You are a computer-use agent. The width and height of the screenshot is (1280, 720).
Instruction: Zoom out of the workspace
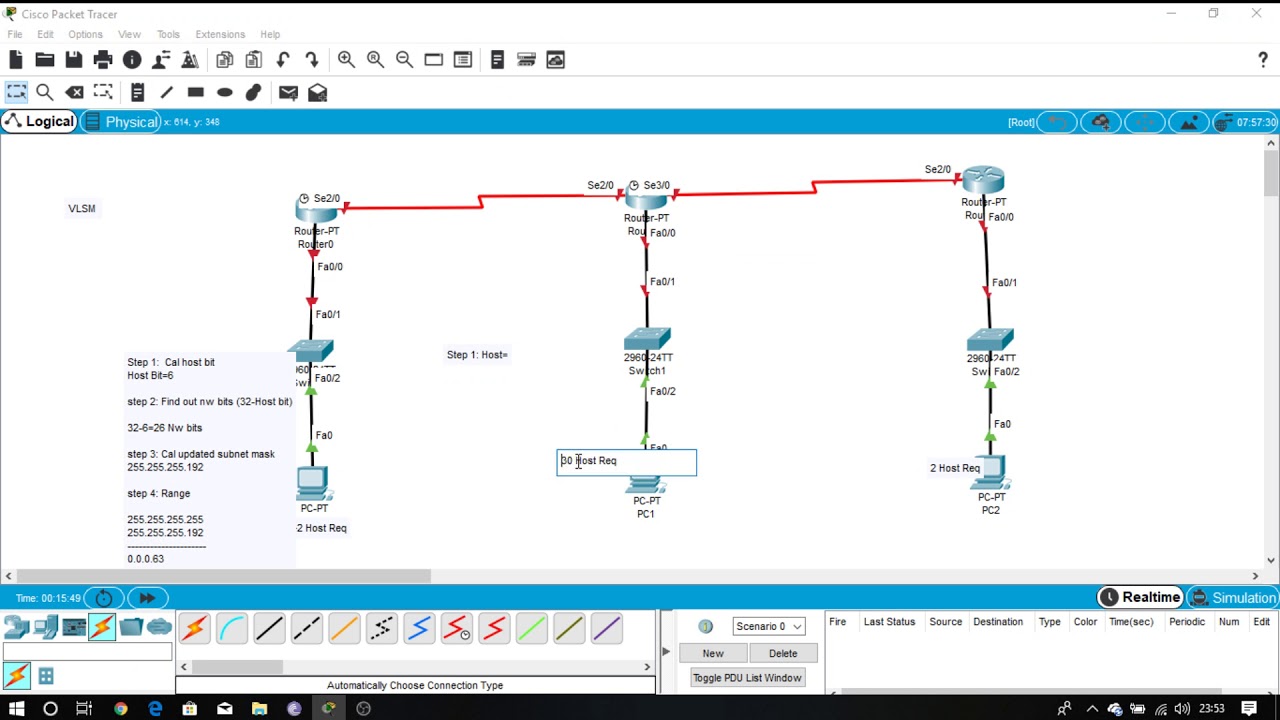coord(404,60)
